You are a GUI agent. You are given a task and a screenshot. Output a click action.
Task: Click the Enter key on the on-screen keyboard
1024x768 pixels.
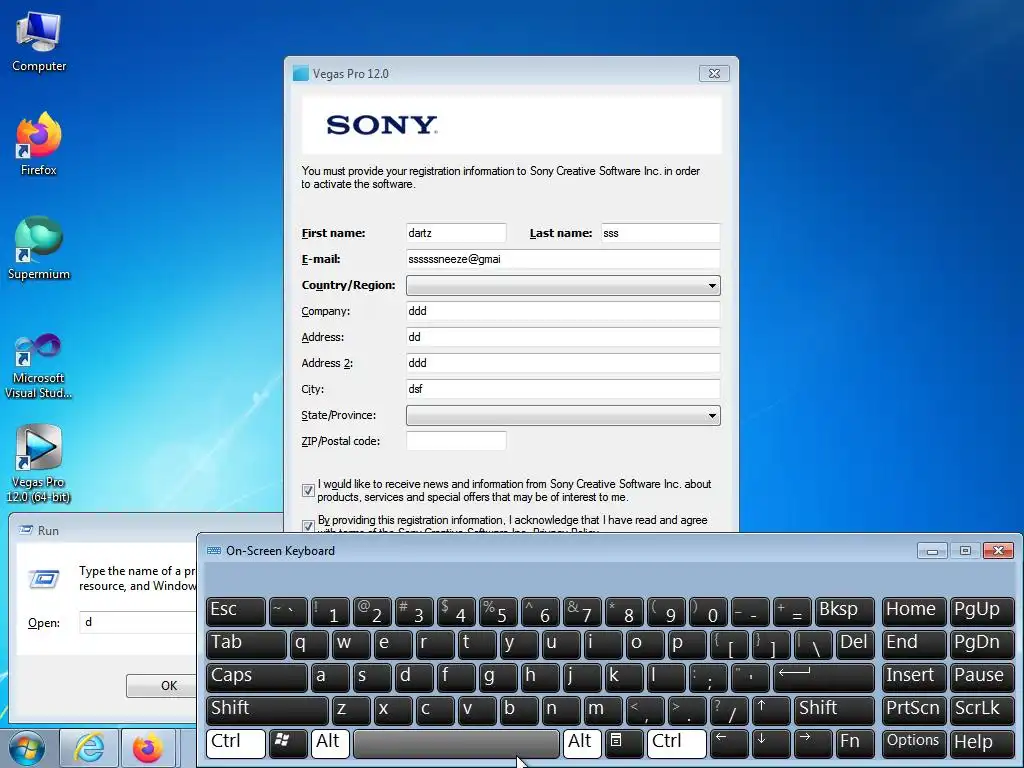pyautogui.click(x=824, y=677)
